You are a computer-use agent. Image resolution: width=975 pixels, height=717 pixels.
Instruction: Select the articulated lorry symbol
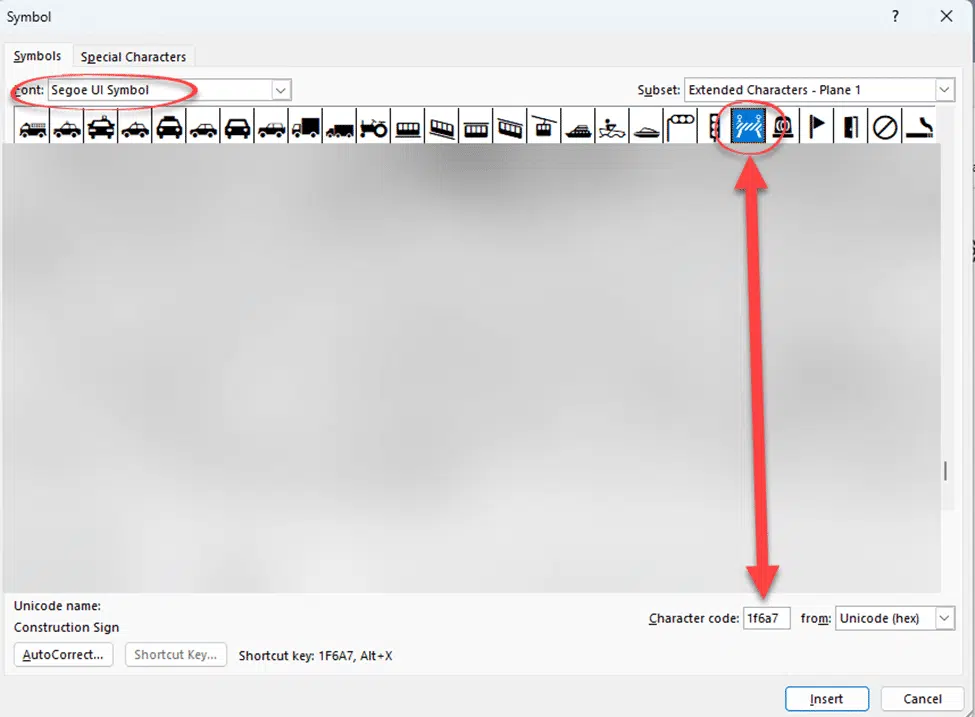pos(340,126)
